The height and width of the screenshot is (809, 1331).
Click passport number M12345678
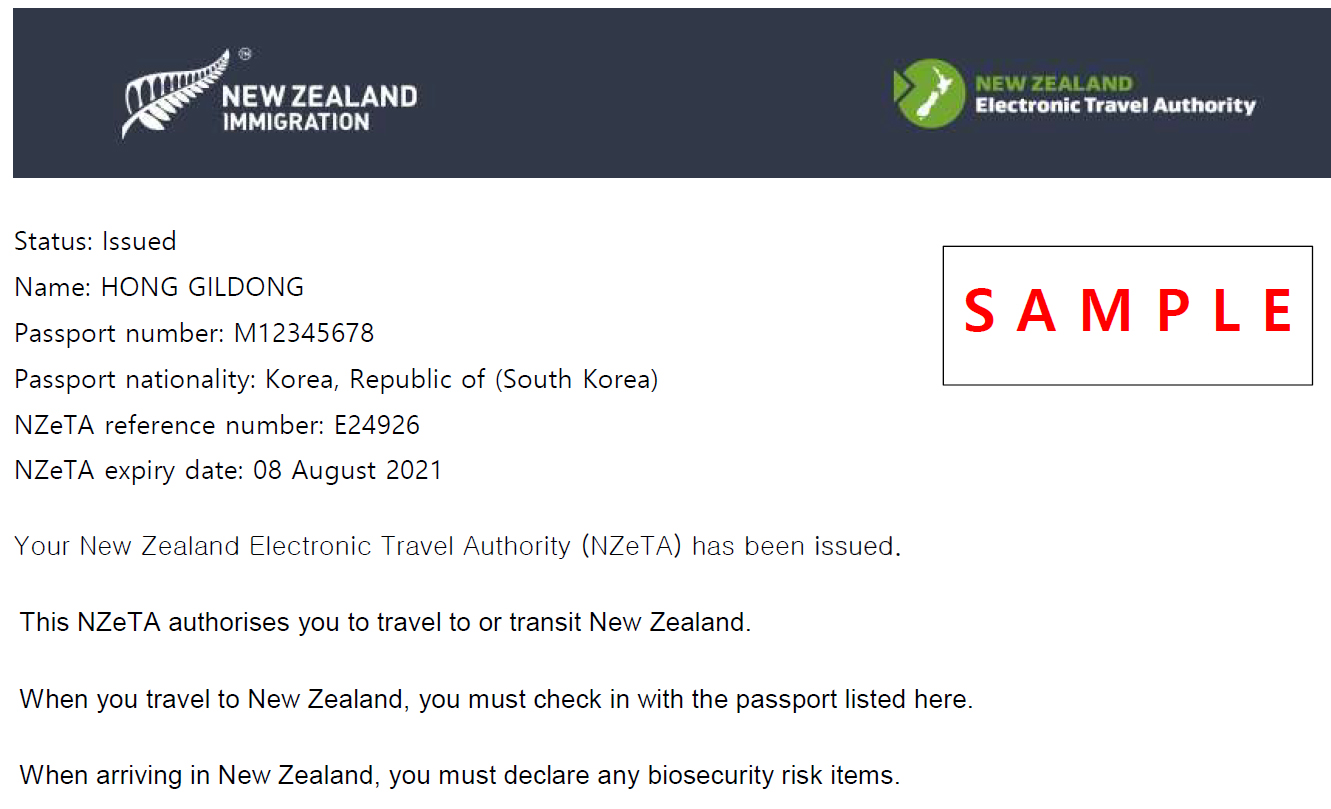pyautogui.click(x=304, y=333)
